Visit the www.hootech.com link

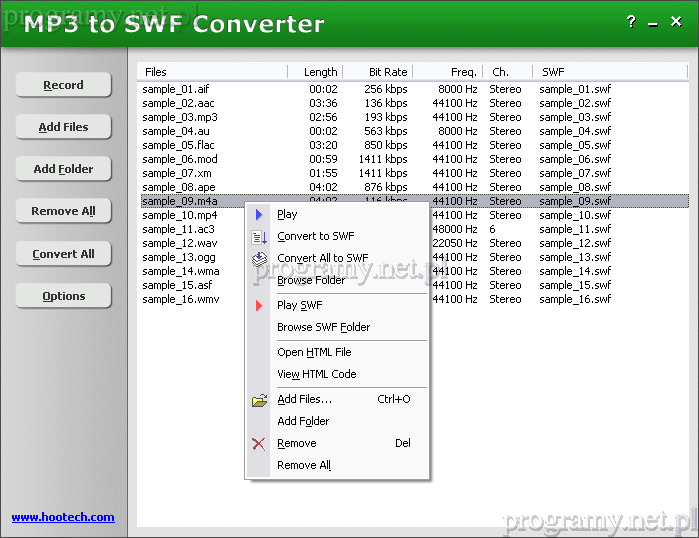(63, 517)
